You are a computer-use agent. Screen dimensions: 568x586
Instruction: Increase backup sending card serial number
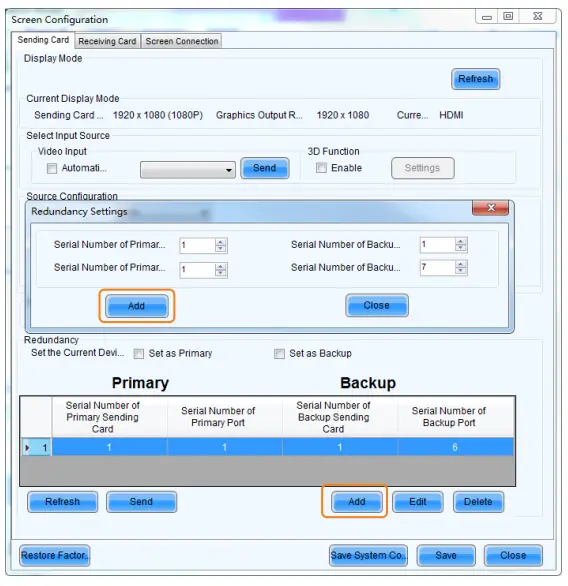point(461,241)
